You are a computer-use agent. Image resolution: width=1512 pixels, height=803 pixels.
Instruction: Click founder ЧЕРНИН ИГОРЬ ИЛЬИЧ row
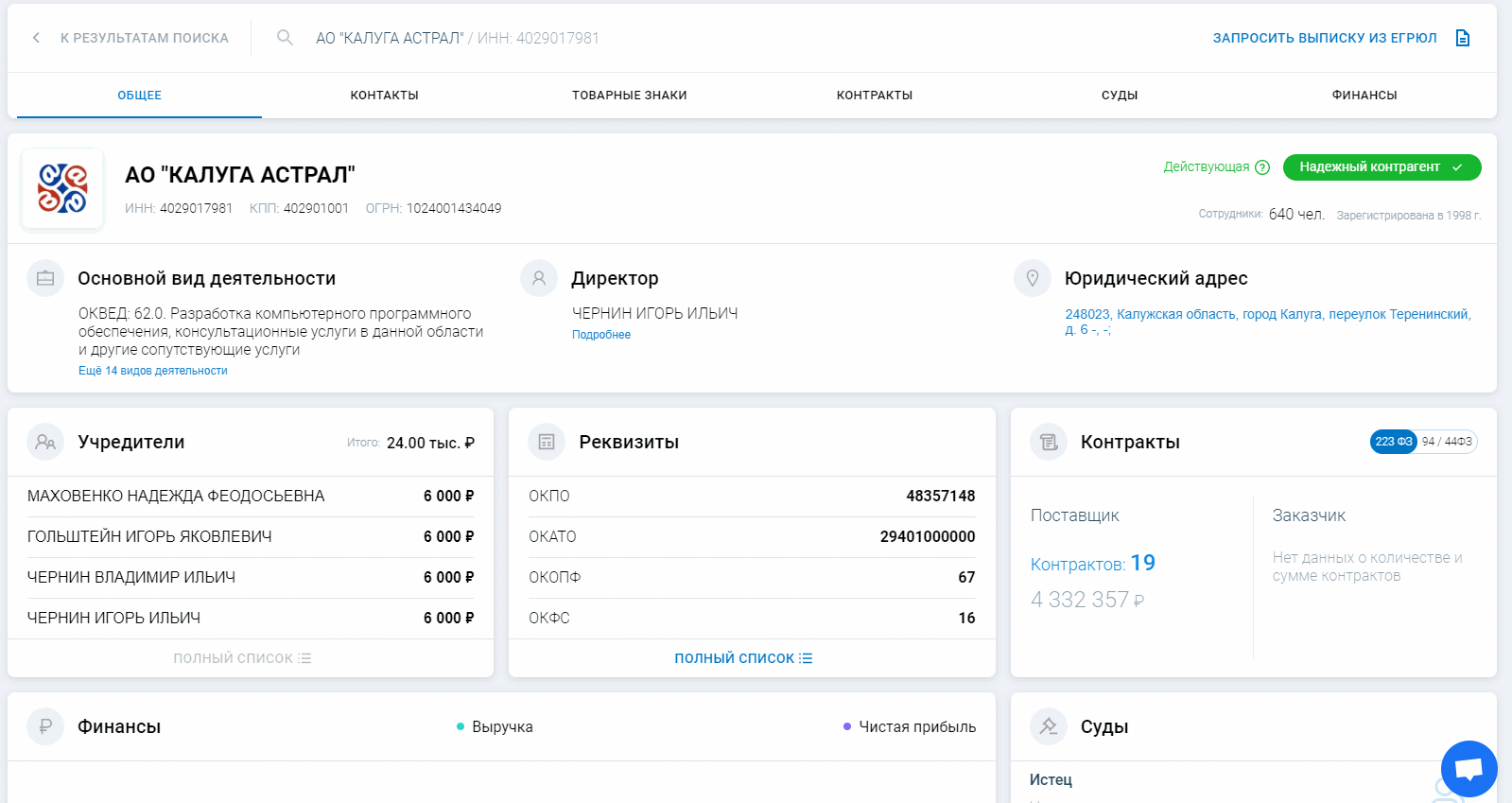[x=251, y=619]
